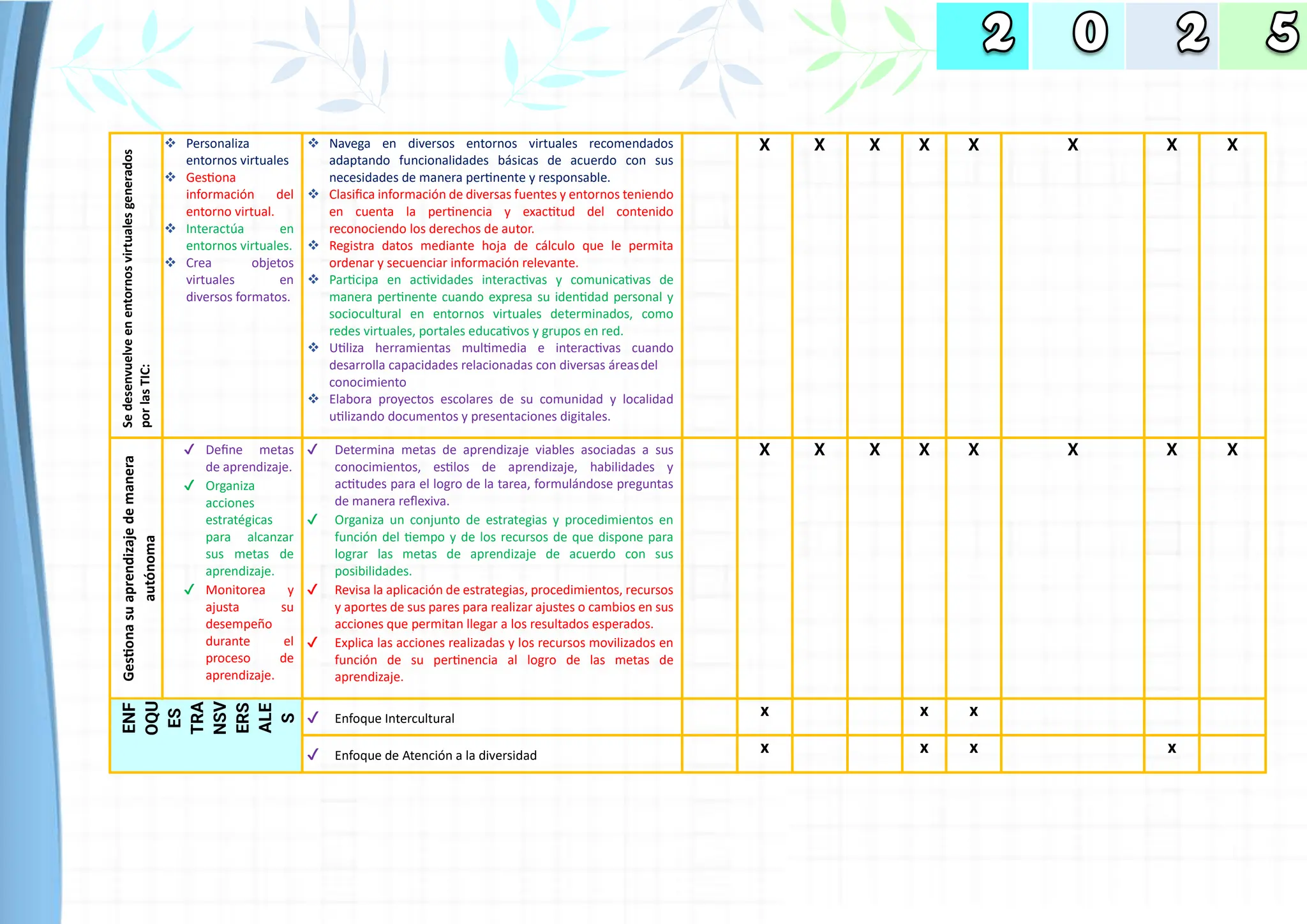
Task: Click the diamond bullet before 'Navega en diversos entornos'
Action: pyautogui.click(x=313, y=143)
